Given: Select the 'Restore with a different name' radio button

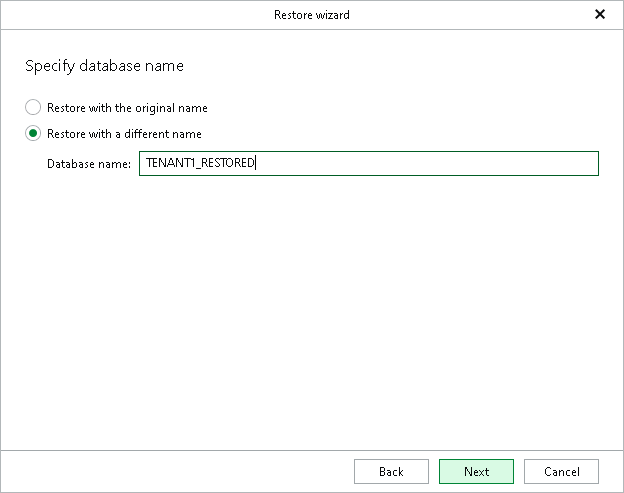Looking at the screenshot, I should (33, 133).
